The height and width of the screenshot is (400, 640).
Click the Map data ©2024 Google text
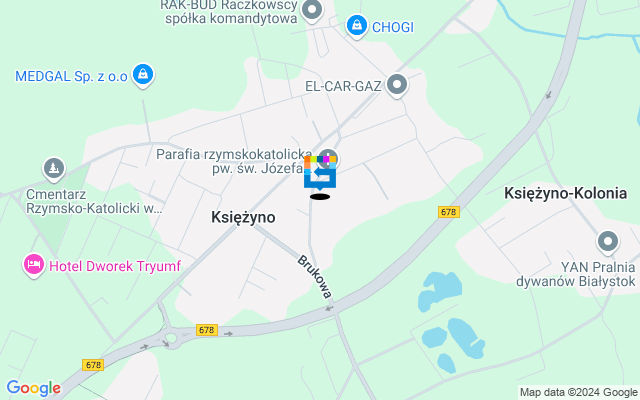coord(578,392)
